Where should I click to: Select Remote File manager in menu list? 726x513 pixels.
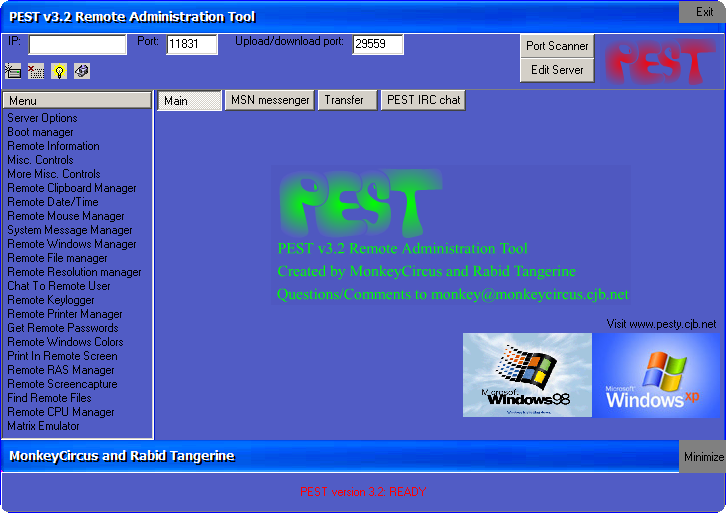tap(57, 258)
